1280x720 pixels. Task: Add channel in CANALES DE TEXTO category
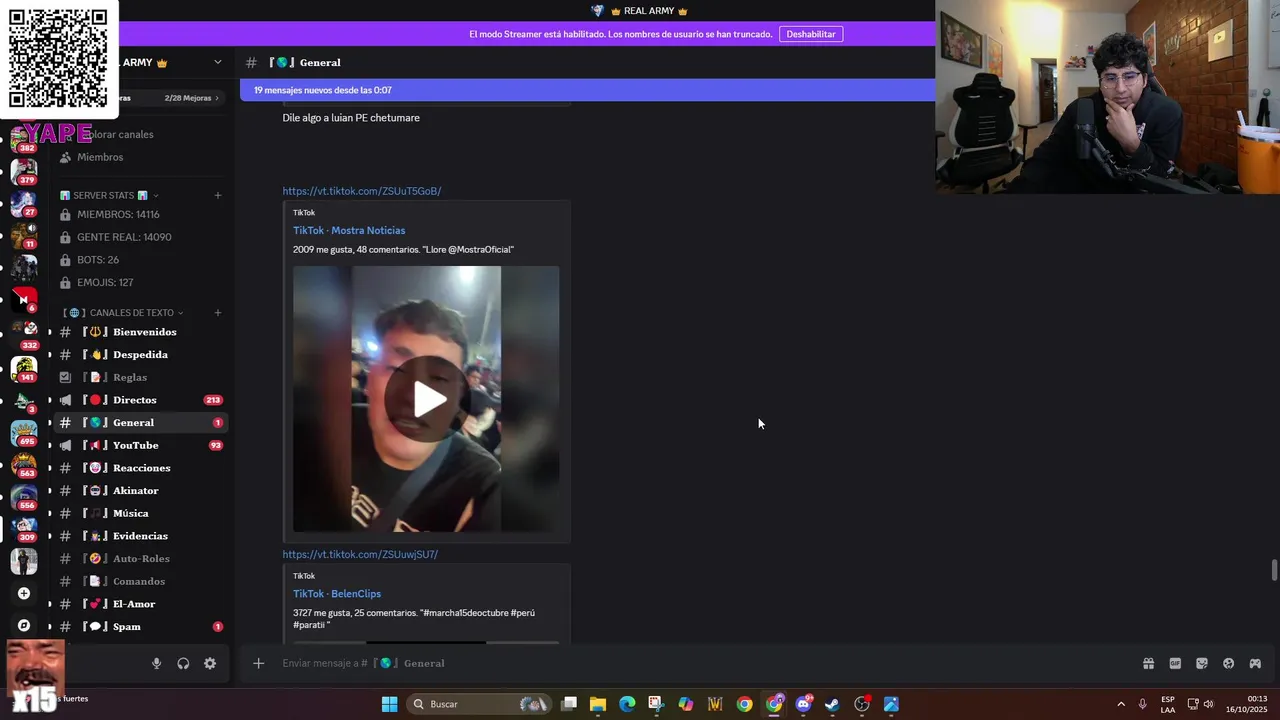pos(218,313)
